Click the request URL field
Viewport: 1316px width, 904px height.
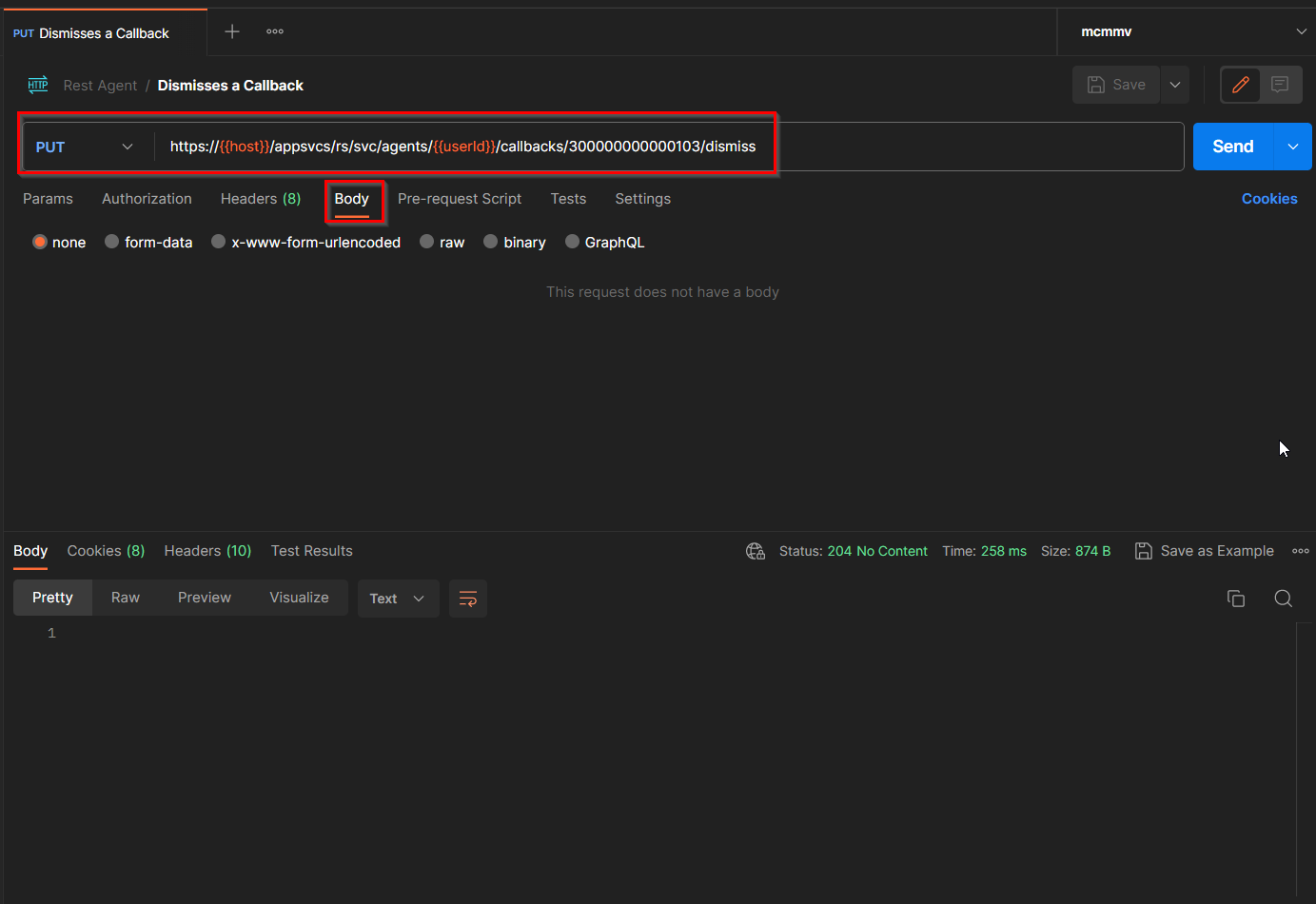coord(670,147)
